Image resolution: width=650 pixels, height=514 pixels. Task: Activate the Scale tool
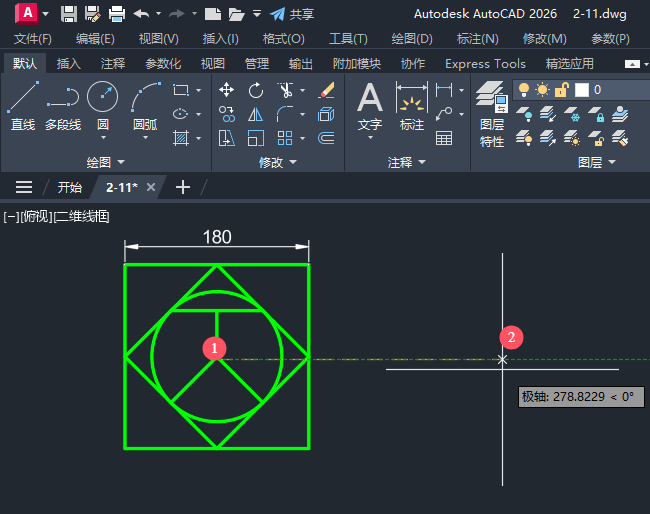[x=256, y=138]
